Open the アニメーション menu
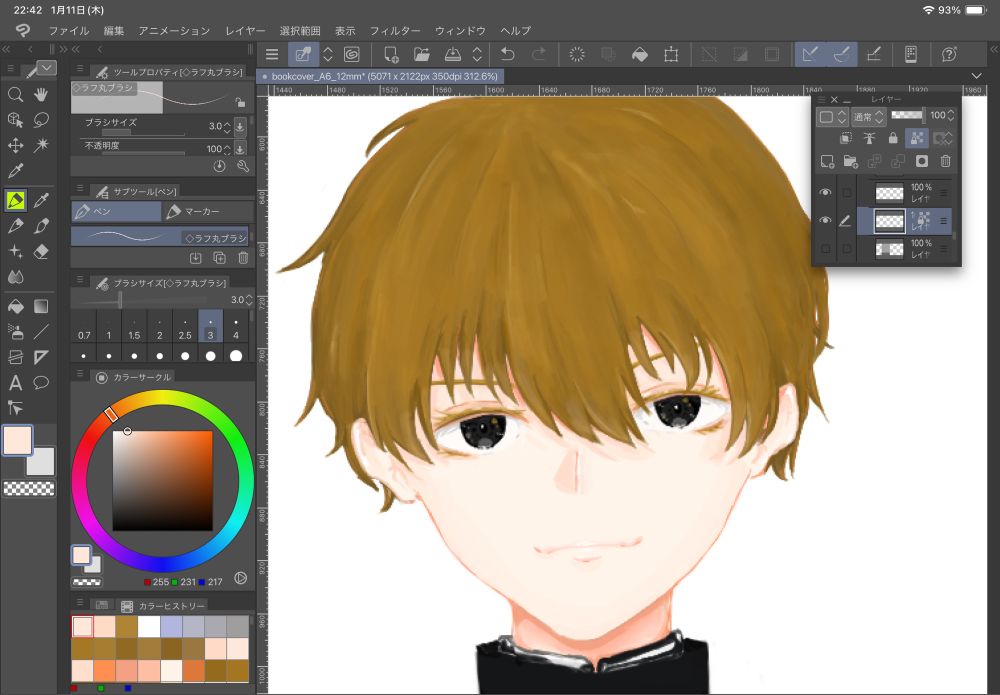 (174, 31)
